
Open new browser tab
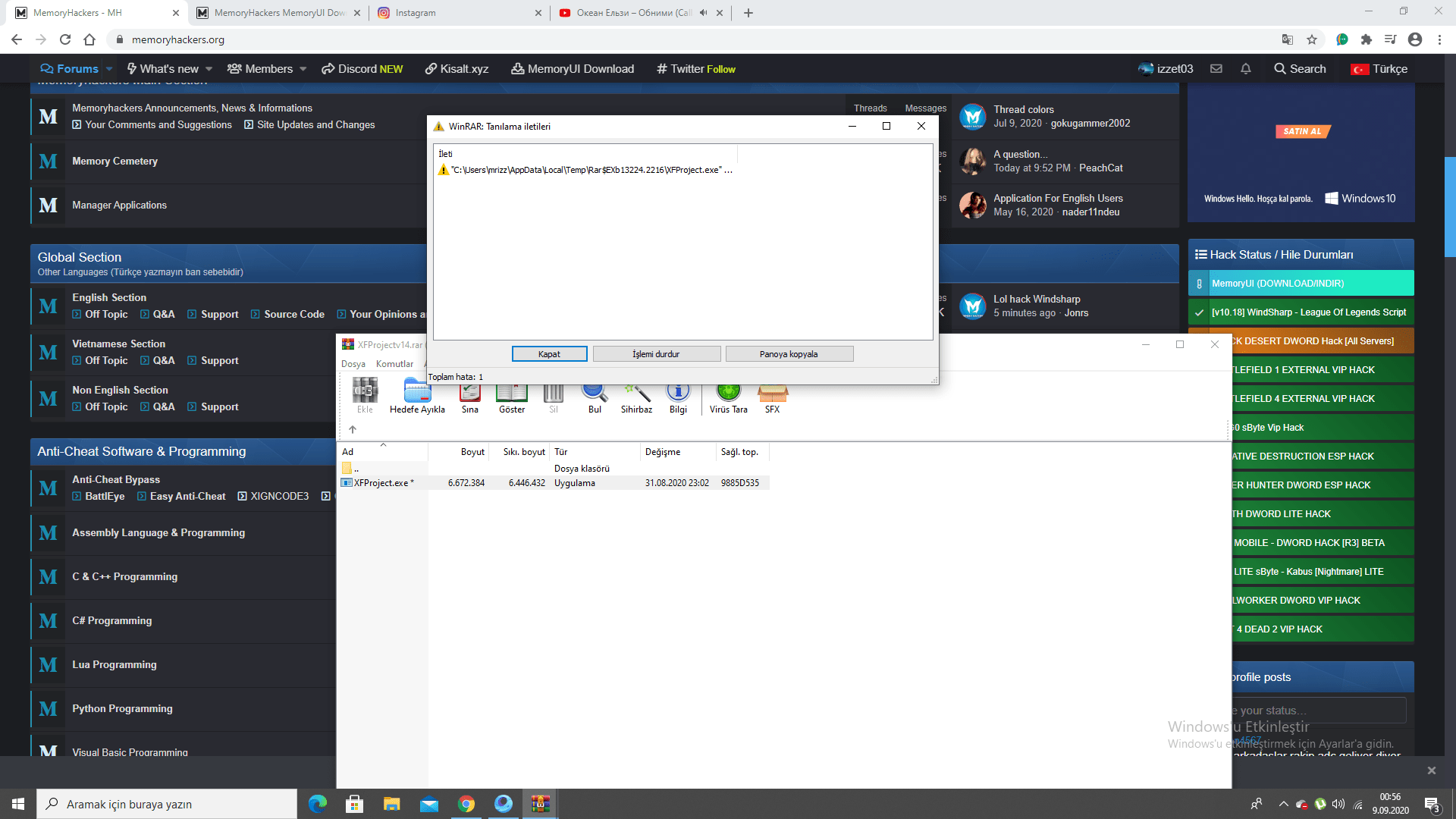coord(748,13)
